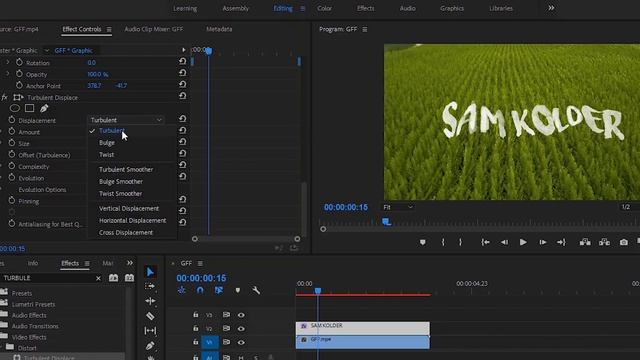Screen dimensions: 640x360
Task: Toggle V1 track output eye
Action: (x=241, y=342)
